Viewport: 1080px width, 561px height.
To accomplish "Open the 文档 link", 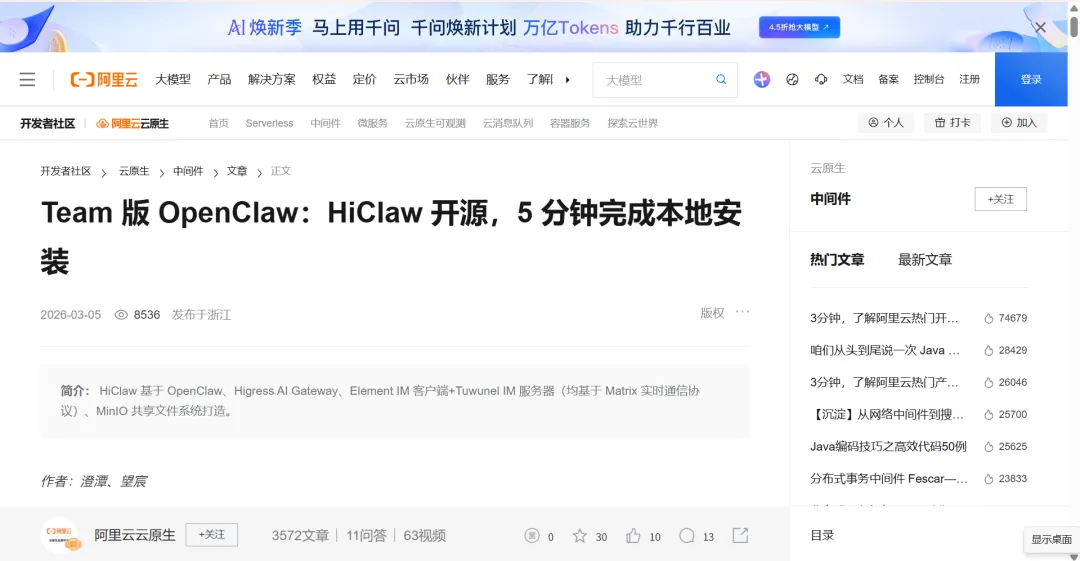I will tap(853, 79).
